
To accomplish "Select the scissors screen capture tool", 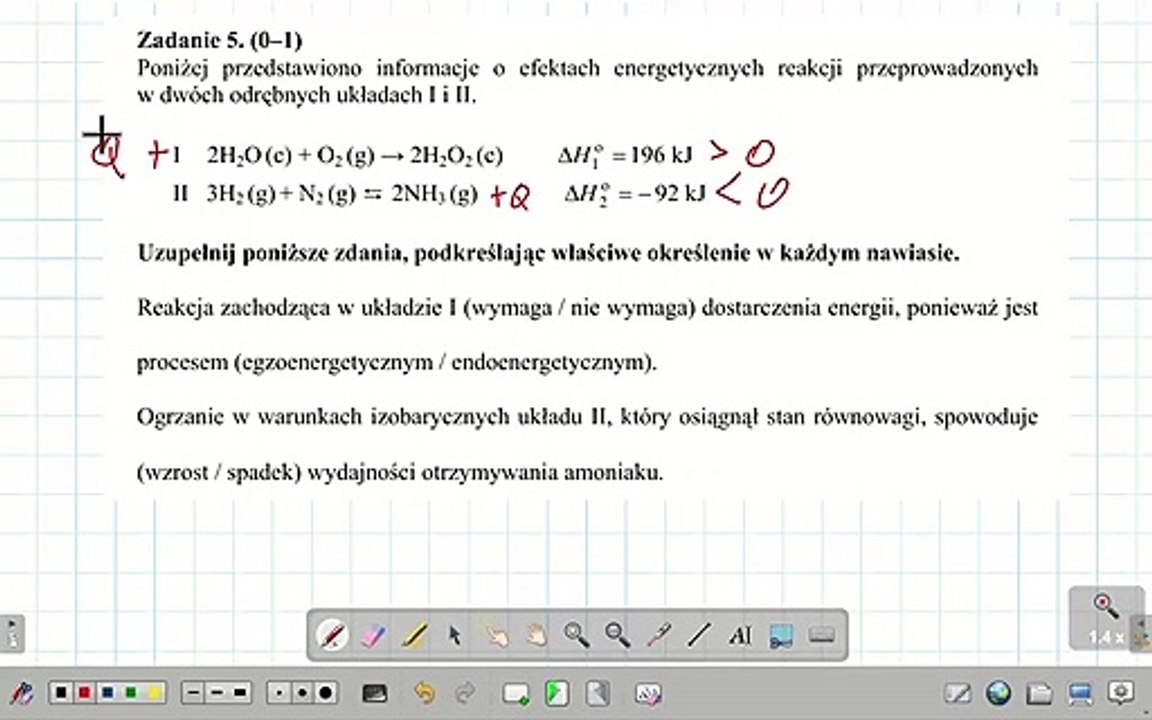I will coord(781,635).
